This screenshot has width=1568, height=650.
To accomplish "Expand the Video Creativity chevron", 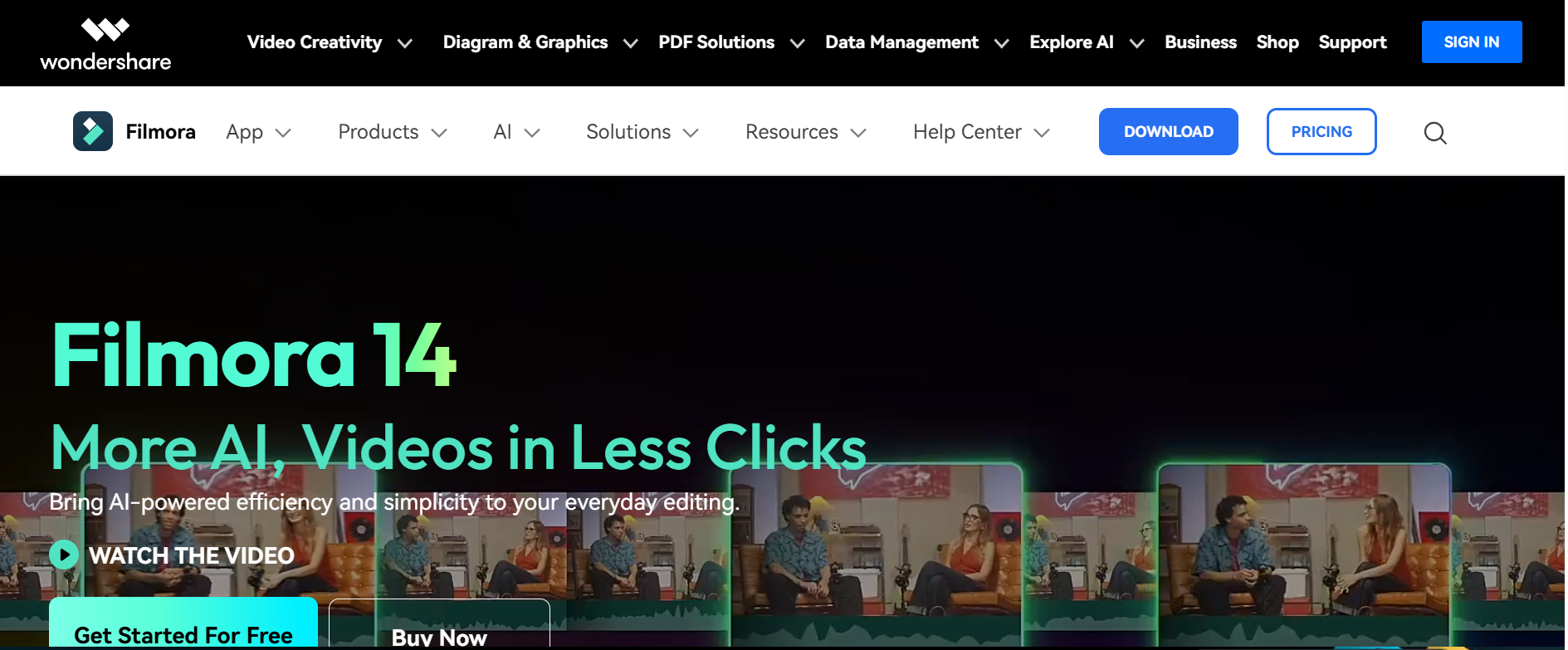I will coord(405,43).
